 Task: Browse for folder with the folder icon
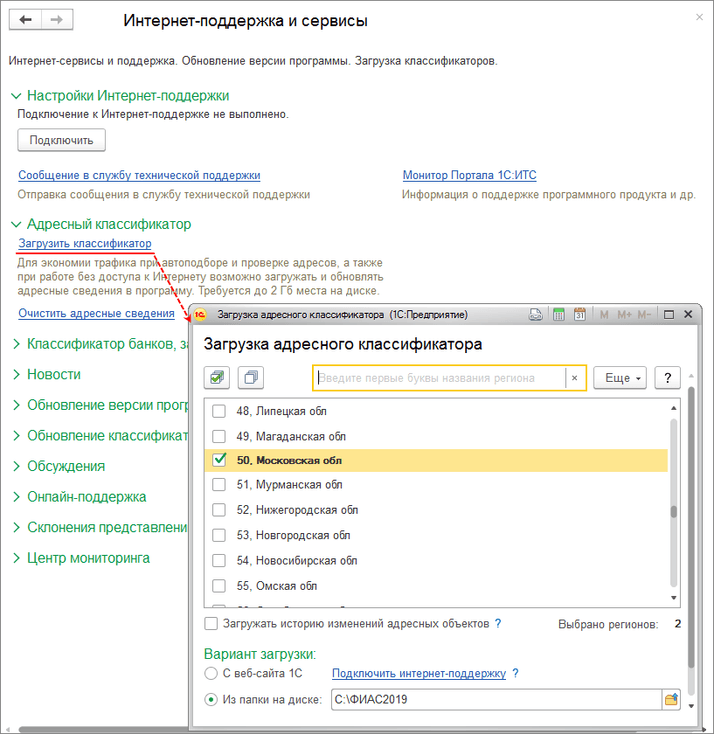coord(671,699)
